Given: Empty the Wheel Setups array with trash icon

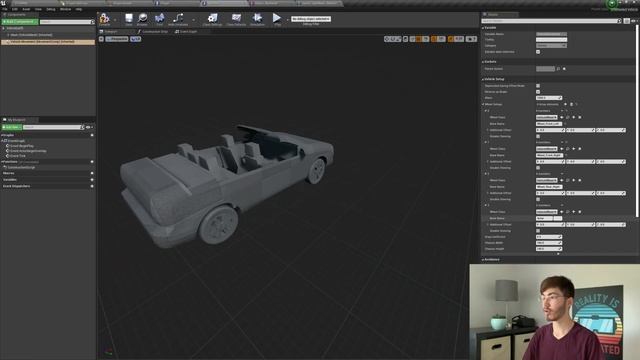Looking at the screenshot, I should (x=571, y=104).
